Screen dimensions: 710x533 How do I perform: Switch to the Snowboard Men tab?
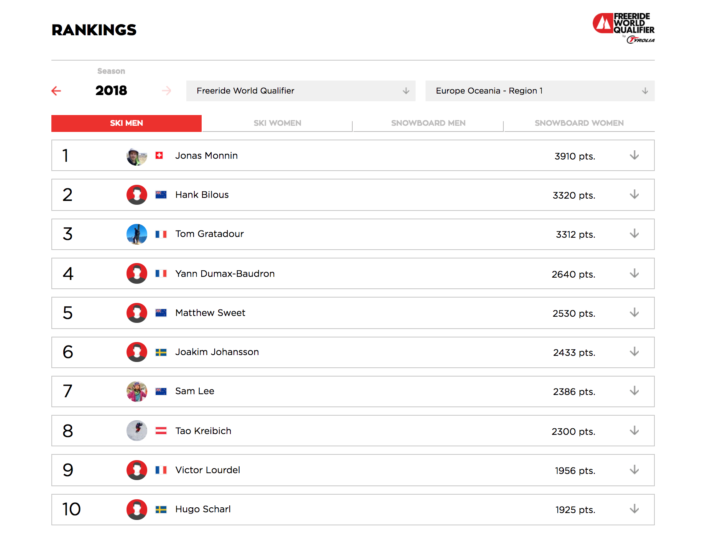(428, 123)
